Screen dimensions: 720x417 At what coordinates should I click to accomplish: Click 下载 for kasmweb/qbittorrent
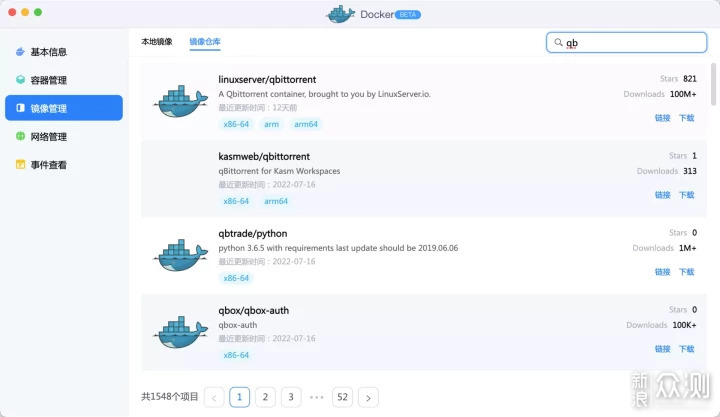pyautogui.click(x=686, y=195)
